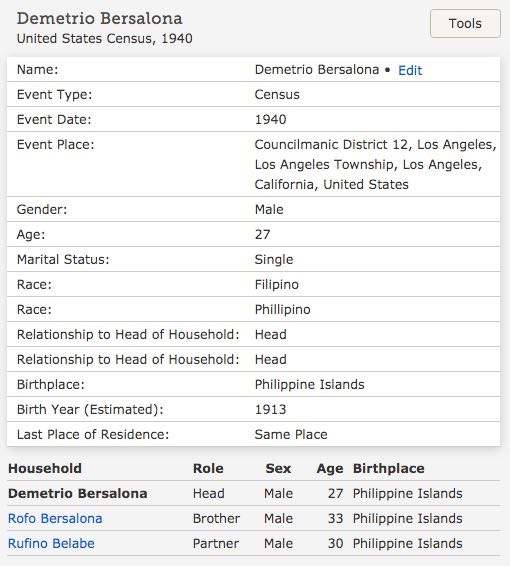Click the Age column header
Viewport: 510px width, 566px height.
click(330, 469)
